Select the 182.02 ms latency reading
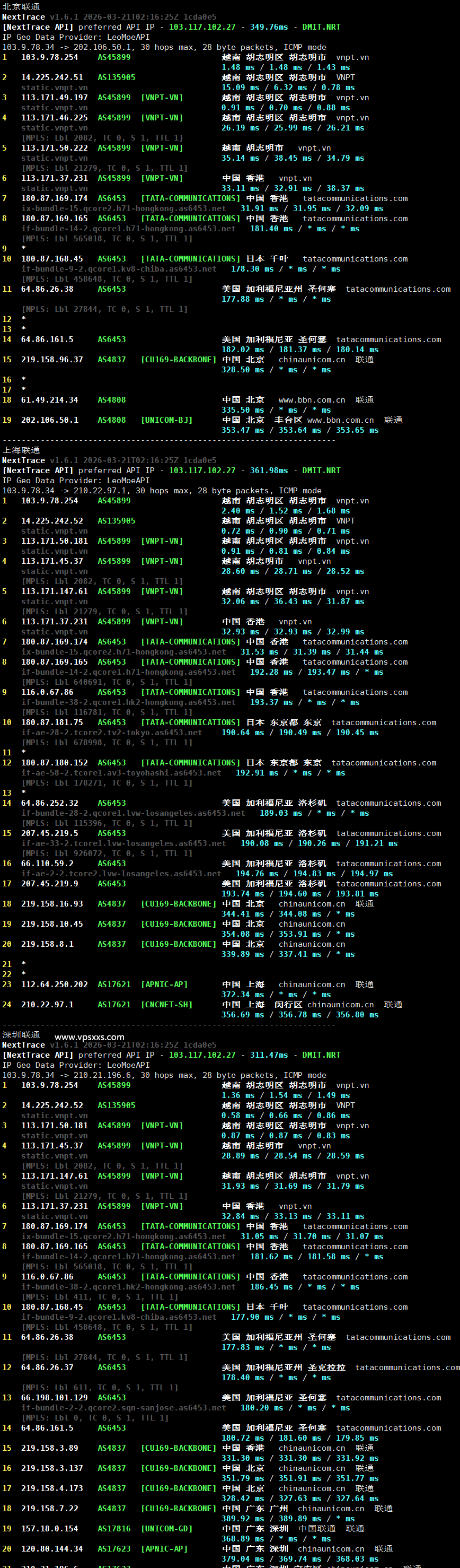This screenshot has height=1568, width=460. click(x=243, y=350)
